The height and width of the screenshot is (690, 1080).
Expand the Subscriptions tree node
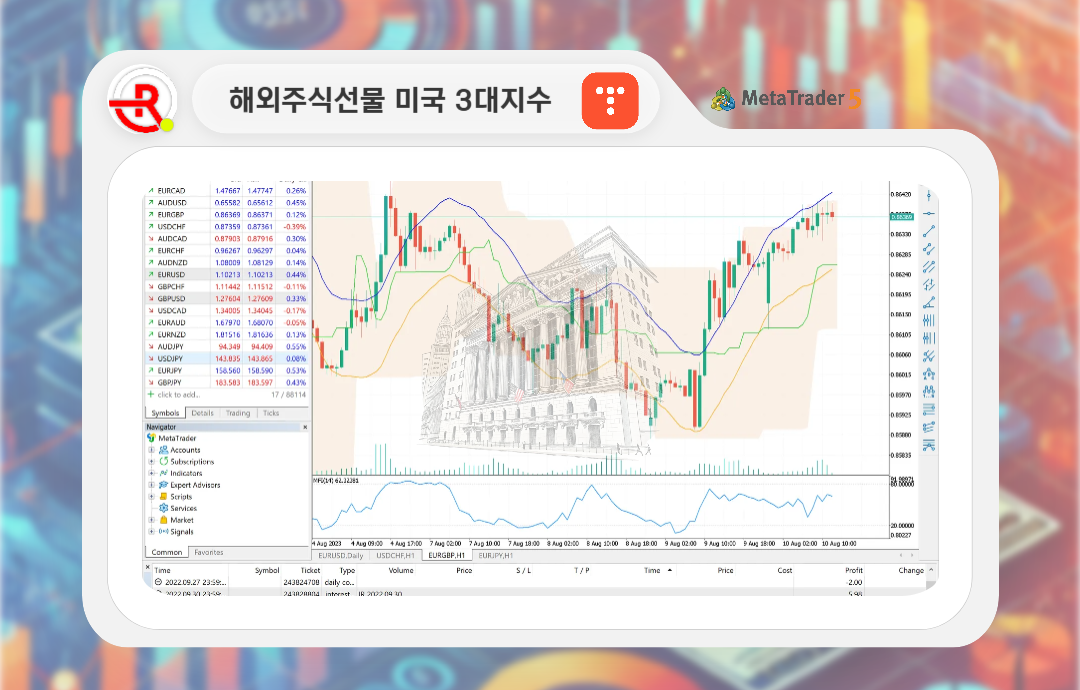coord(152,461)
